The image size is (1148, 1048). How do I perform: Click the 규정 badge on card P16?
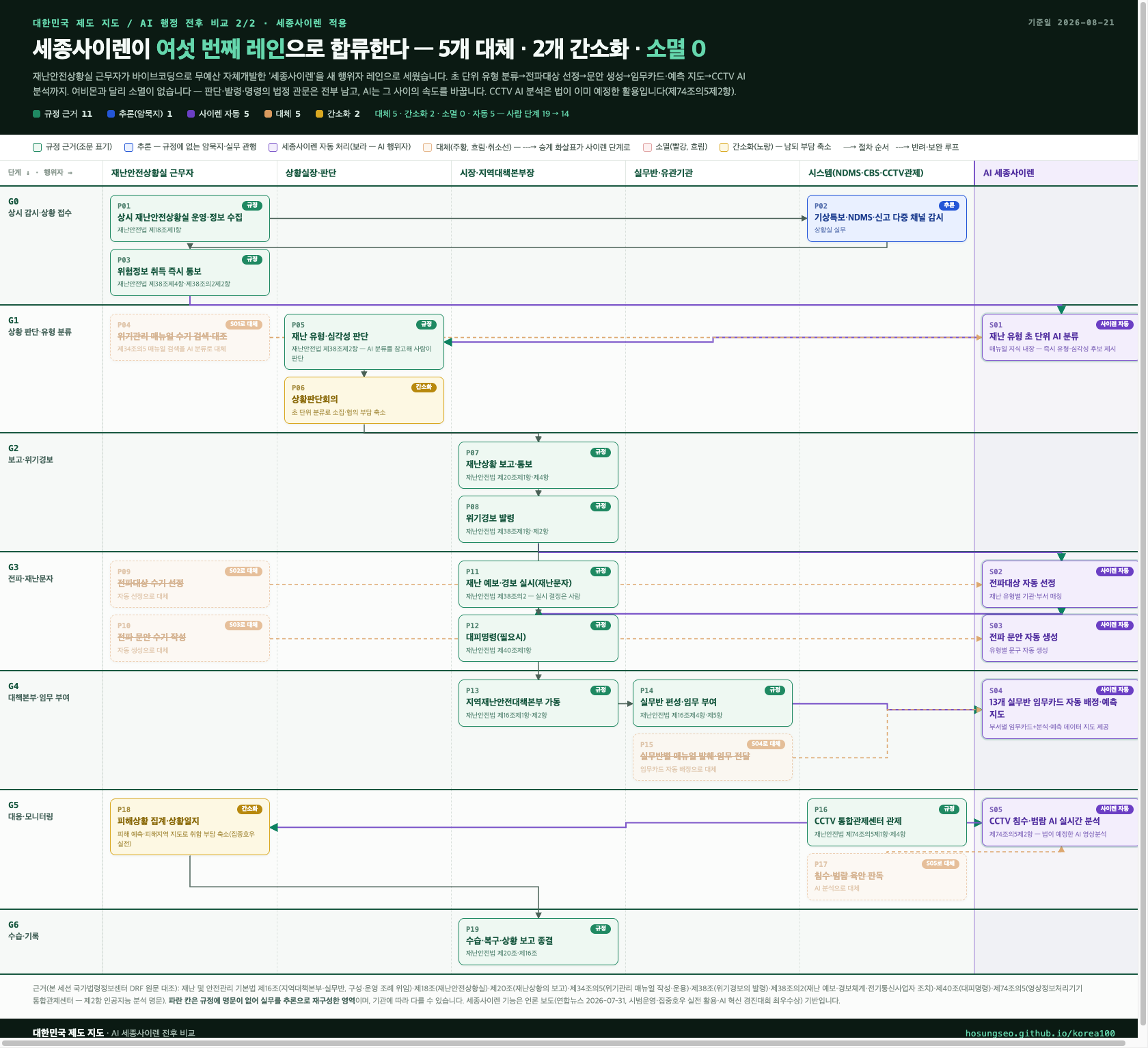949,809
